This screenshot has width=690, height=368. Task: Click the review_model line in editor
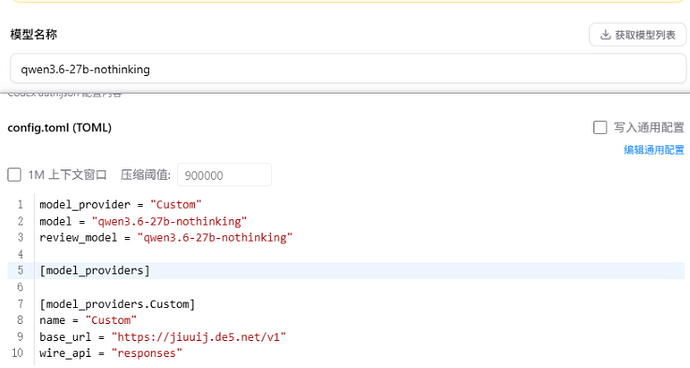point(166,238)
